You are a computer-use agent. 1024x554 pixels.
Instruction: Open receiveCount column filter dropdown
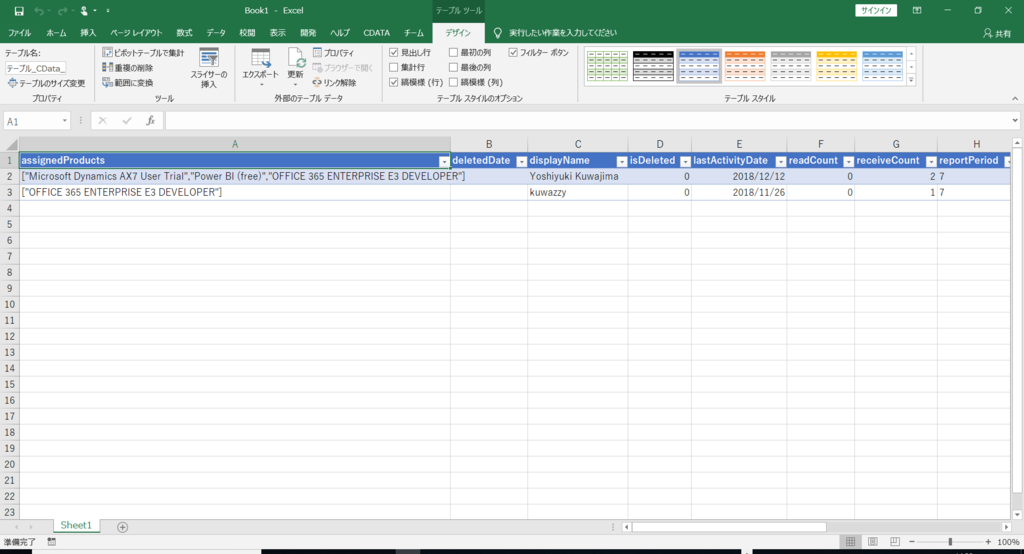[x=931, y=161]
